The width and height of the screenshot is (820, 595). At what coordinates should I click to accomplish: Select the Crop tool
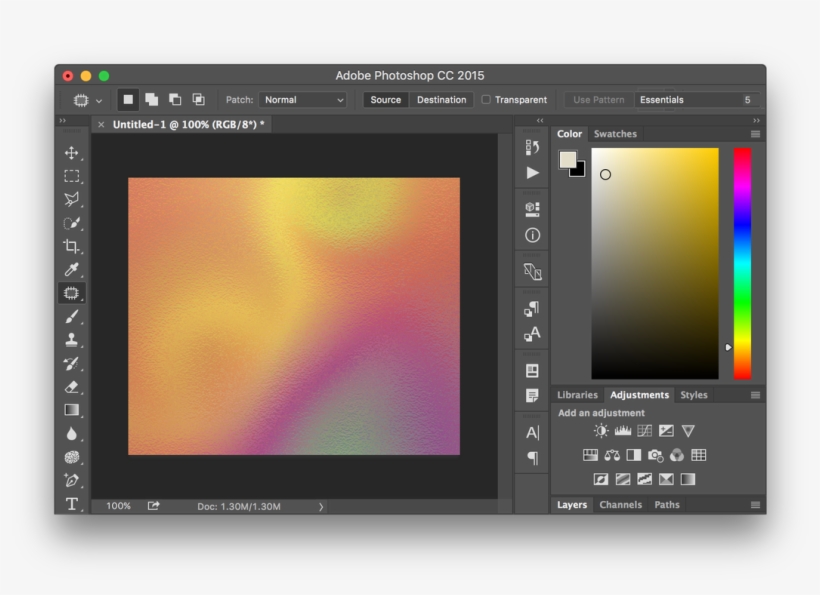72,246
